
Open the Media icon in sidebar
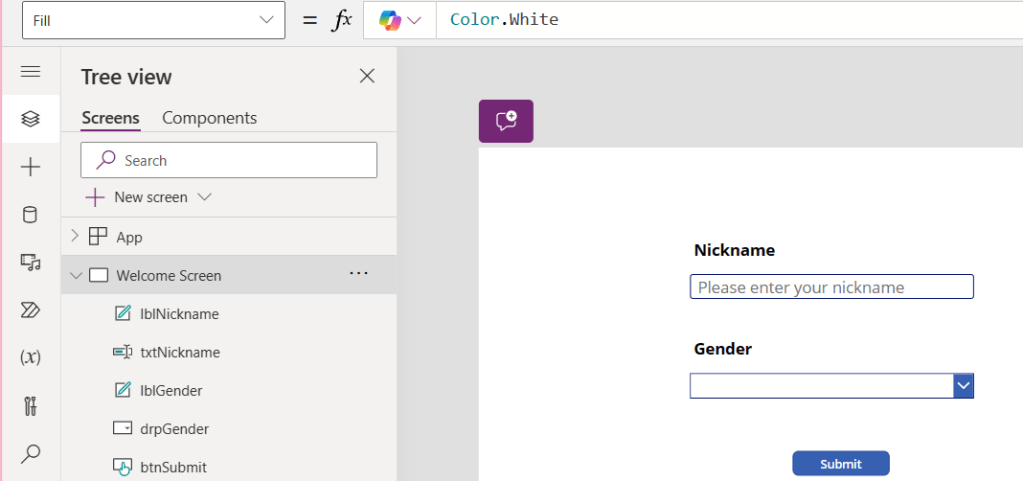coord(30,263)
